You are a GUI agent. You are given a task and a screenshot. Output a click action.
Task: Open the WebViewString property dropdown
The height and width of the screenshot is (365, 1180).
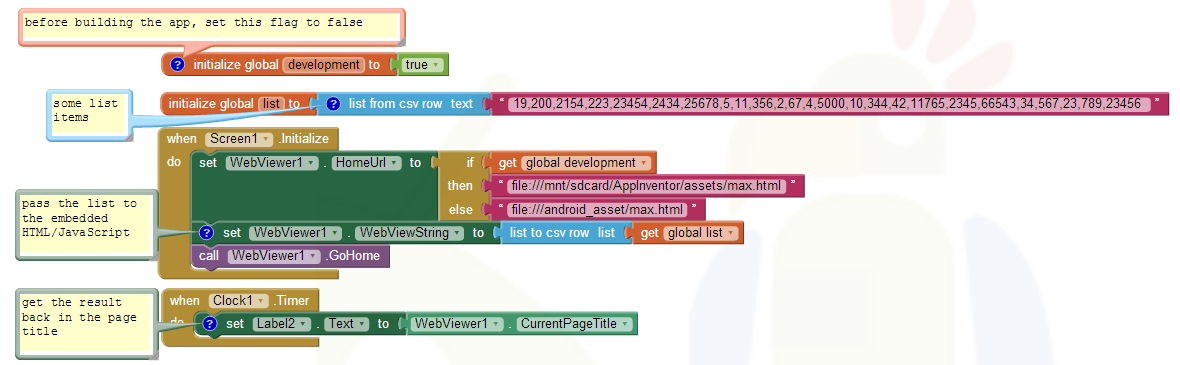point(409,233)
